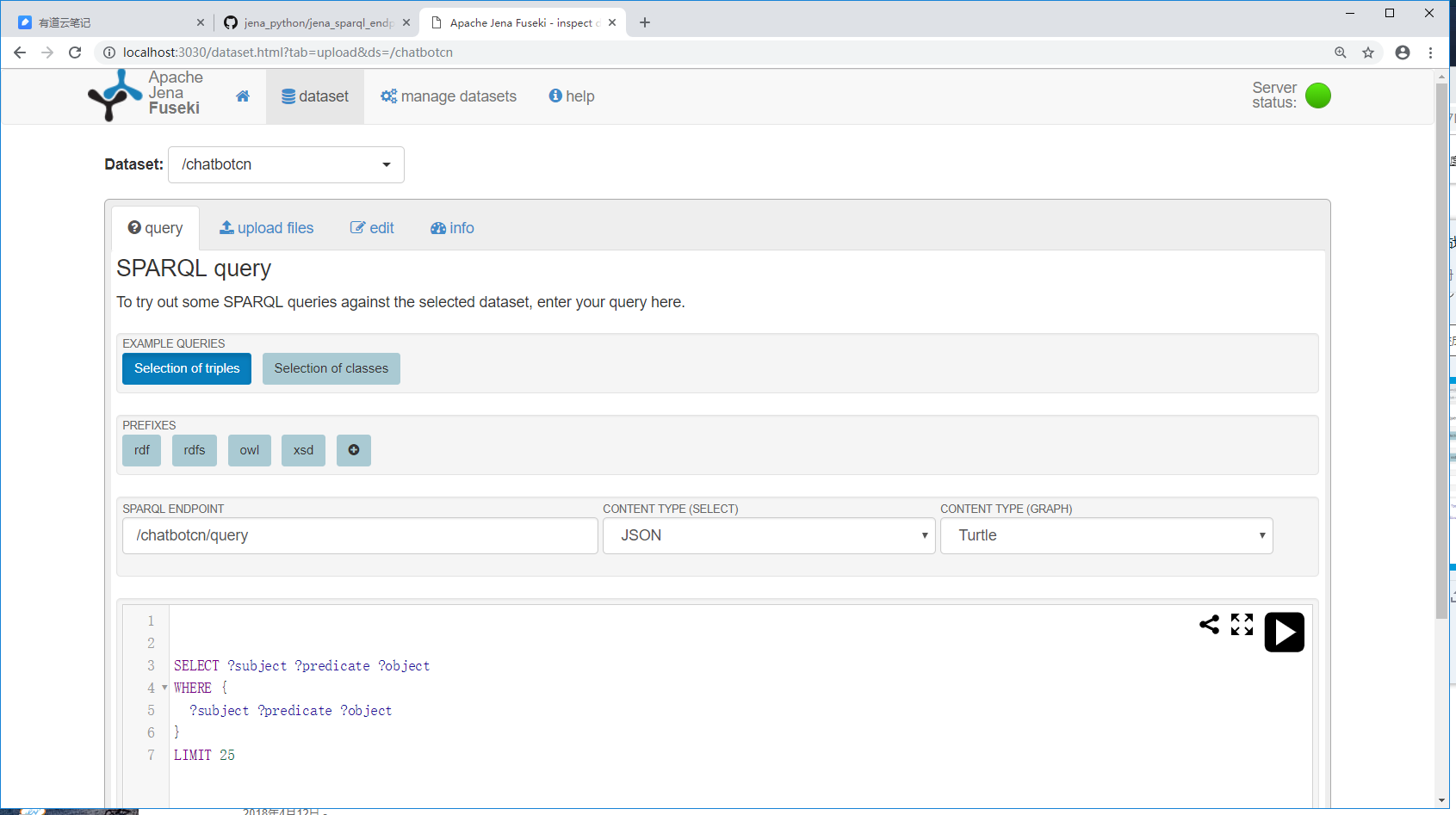Click line 7 LIMIT 25 in editor
1456x815 pixels.
coord(204,755)
